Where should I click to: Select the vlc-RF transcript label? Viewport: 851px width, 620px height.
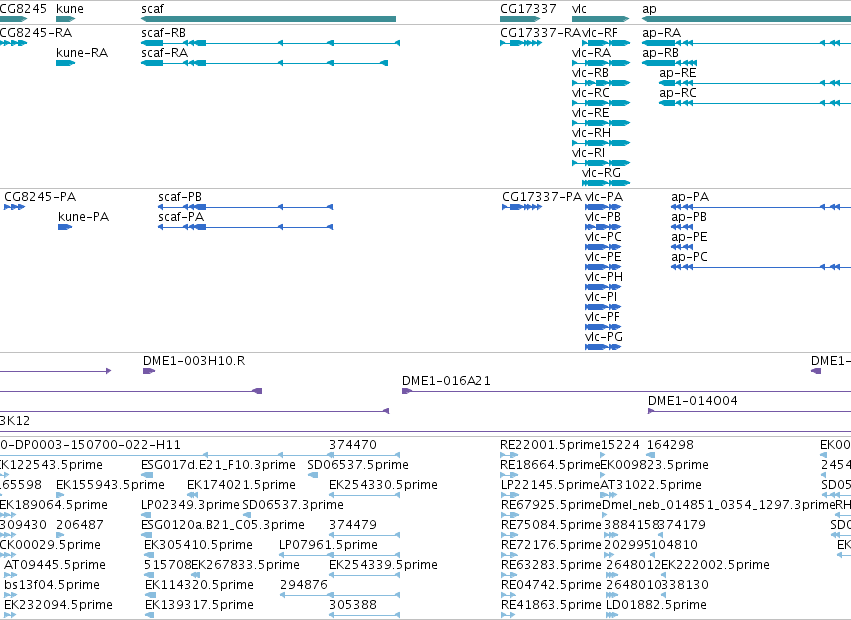(x=600, y=33)
